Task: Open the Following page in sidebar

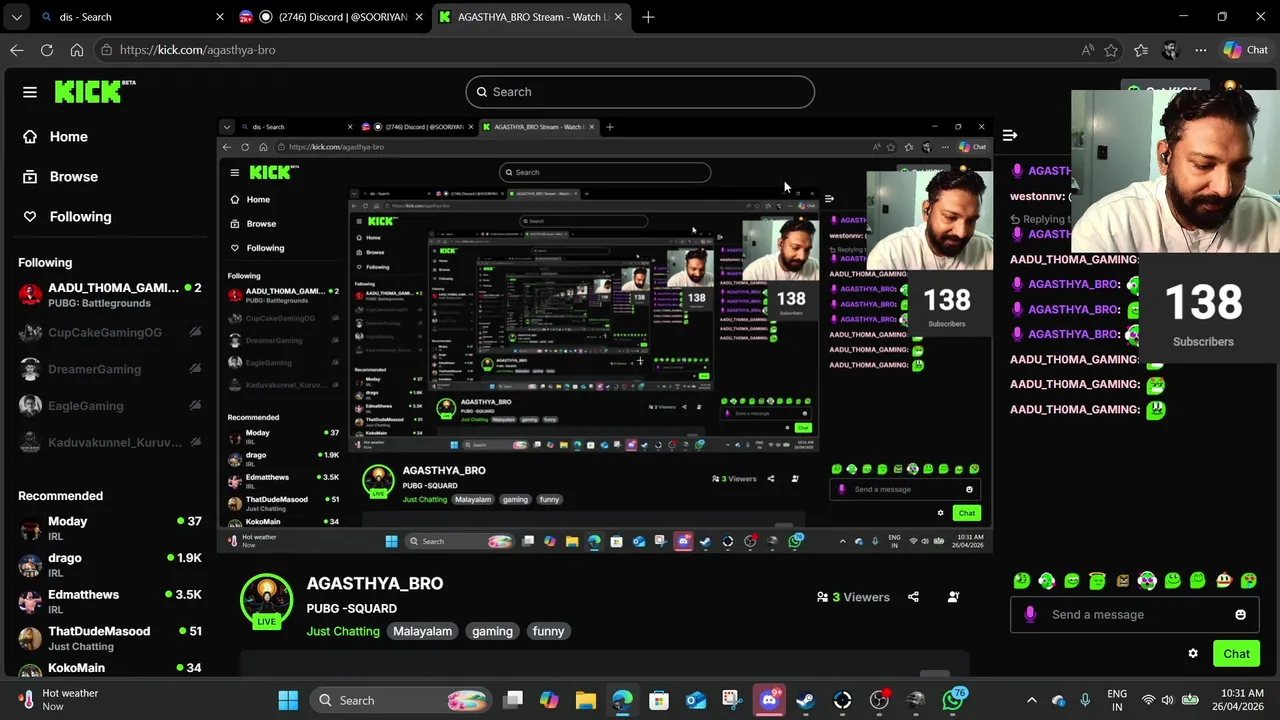Action: pos(67,217)
